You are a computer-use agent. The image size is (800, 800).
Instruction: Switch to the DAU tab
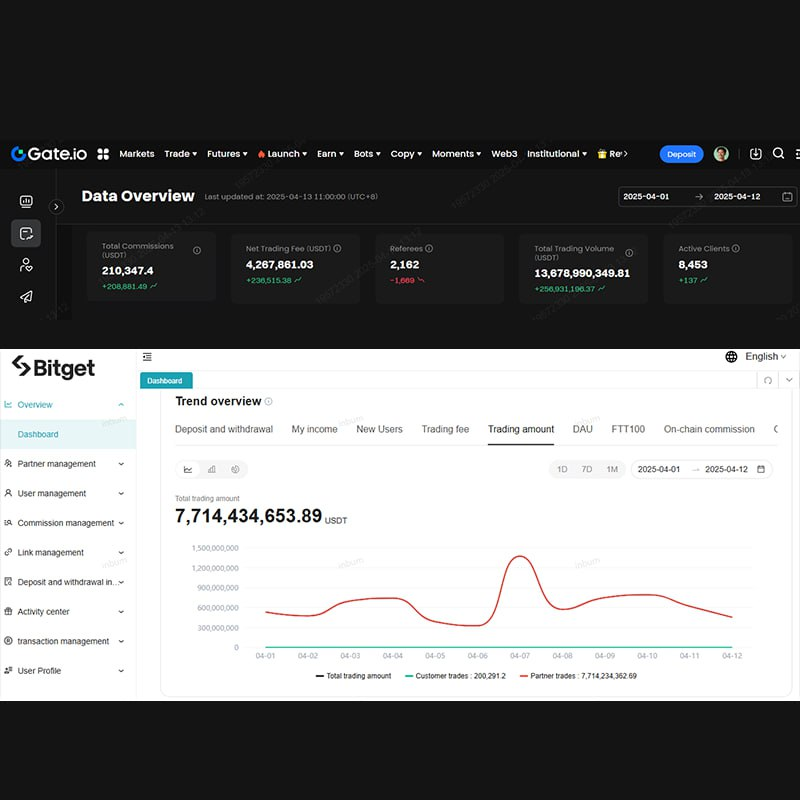tap(582, 429)
